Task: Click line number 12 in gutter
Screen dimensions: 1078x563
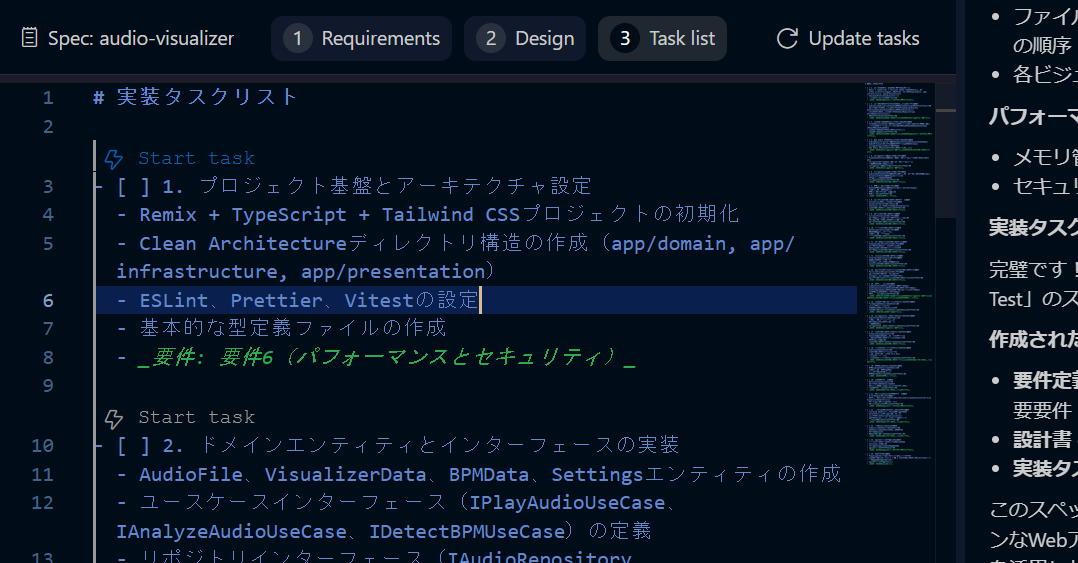Action: [x=43, y=503]
